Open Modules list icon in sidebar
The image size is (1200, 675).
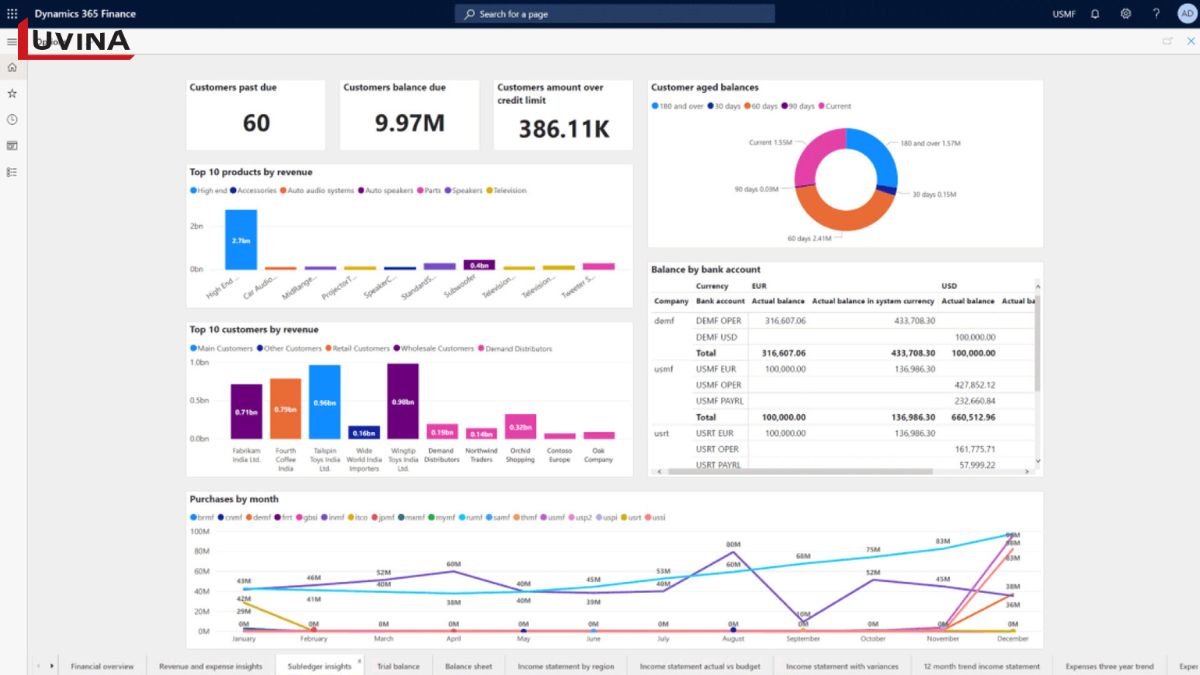pos(12,172)
